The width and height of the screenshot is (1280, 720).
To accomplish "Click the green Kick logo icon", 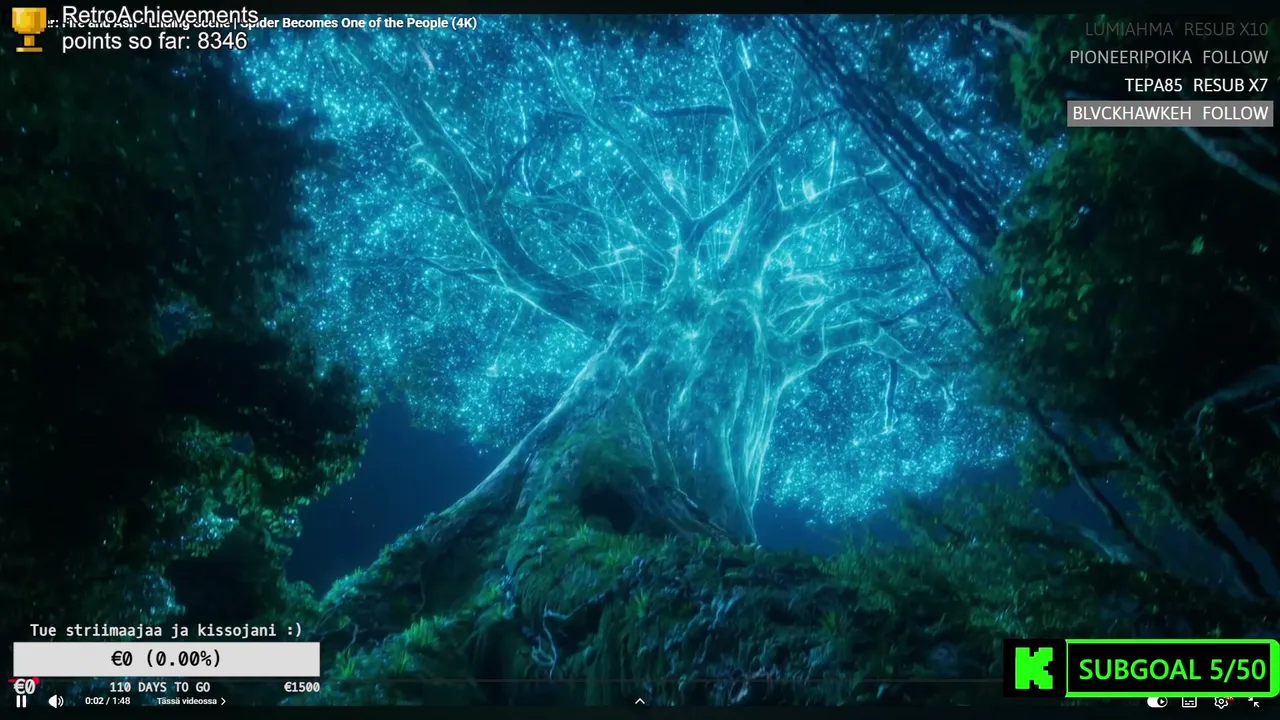I will 1034,668.
